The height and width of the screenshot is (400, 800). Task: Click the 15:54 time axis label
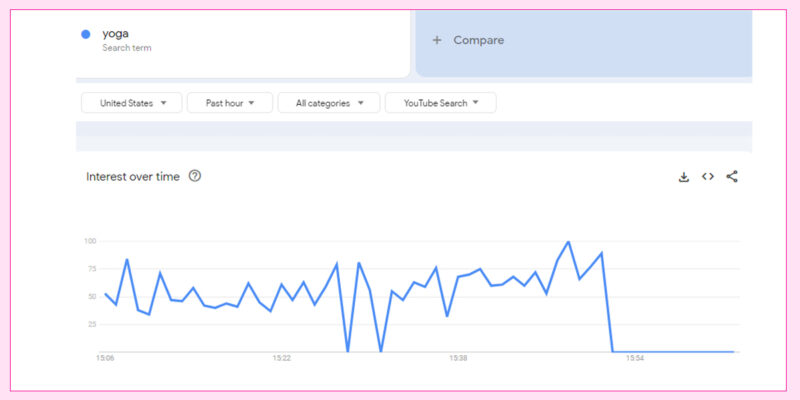point(634,357)
